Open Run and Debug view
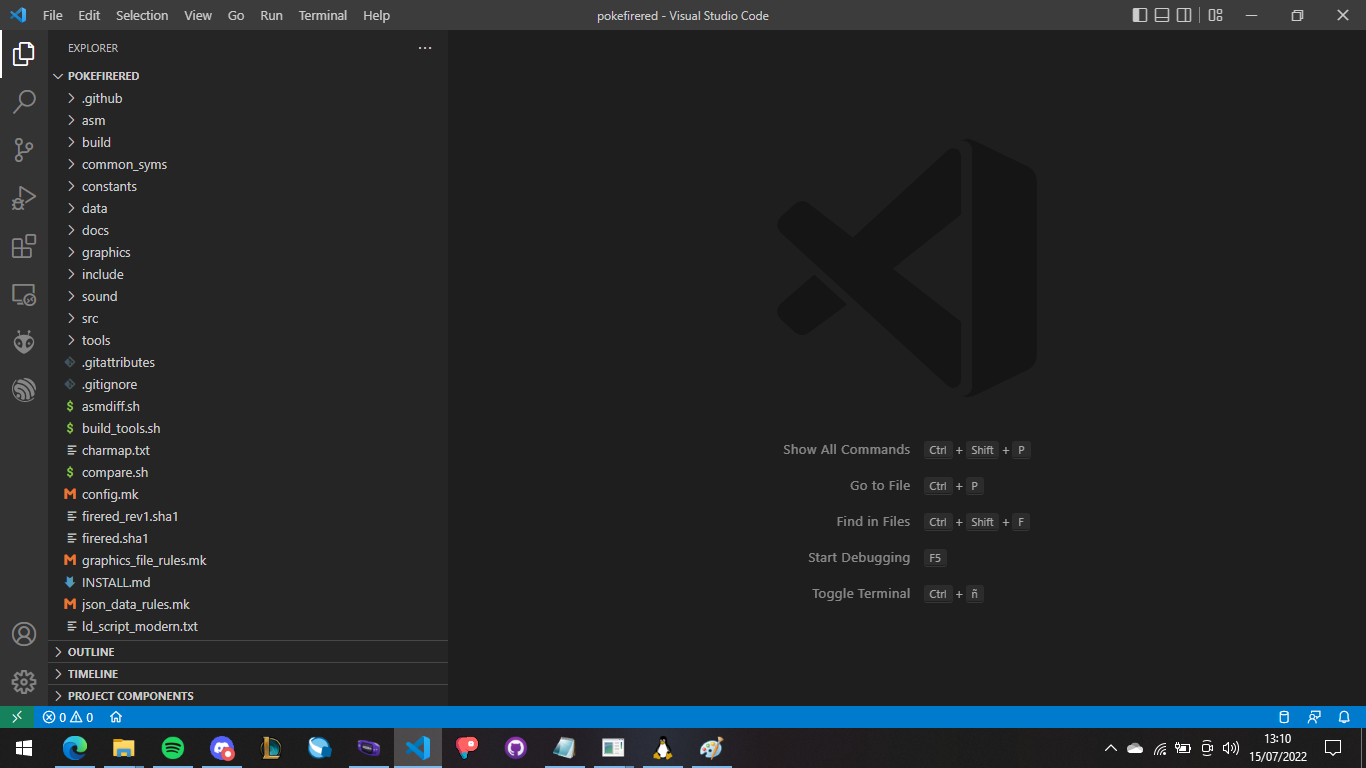The image size is (1366, 768). pyautogui.click(x=24, y=198)
